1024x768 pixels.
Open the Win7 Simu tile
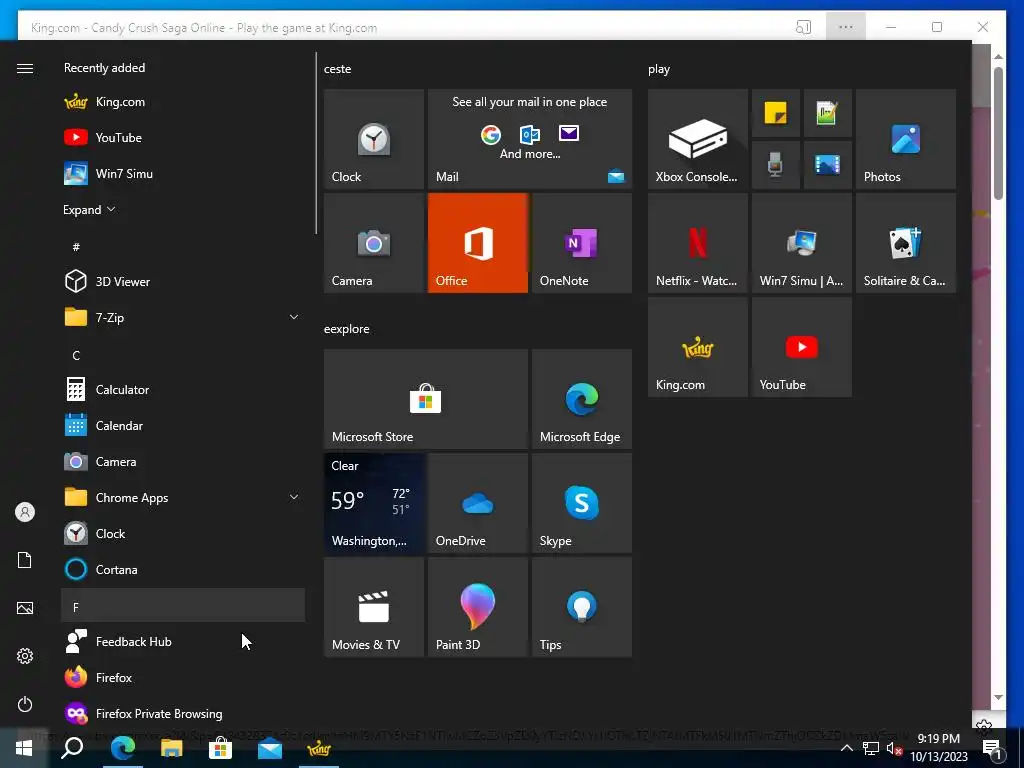(802, 243)
